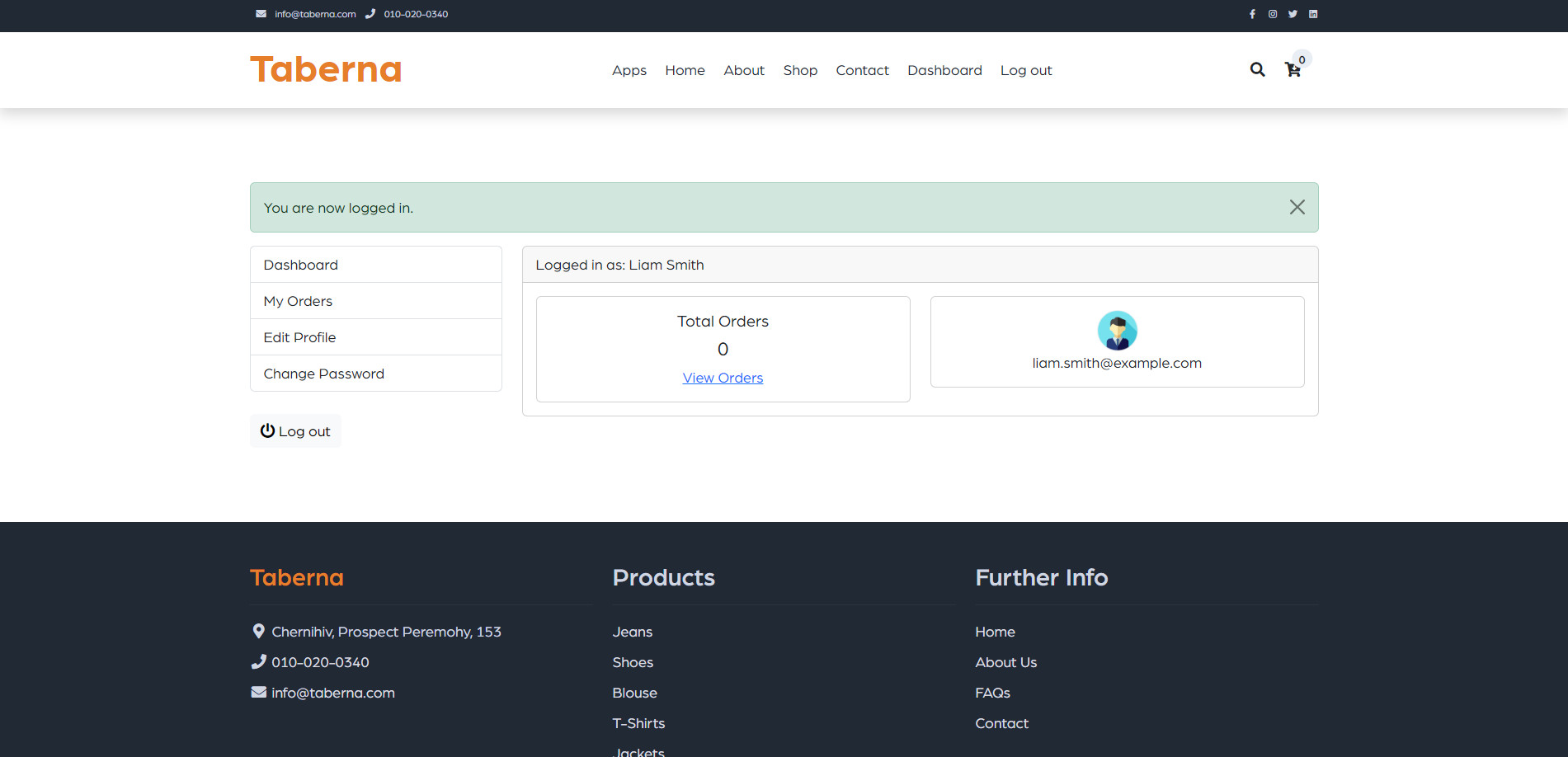Screen dimensions: 1568x757
Task: Open the Facebook icon in the top bar
Action: [x=1252, y=14]
